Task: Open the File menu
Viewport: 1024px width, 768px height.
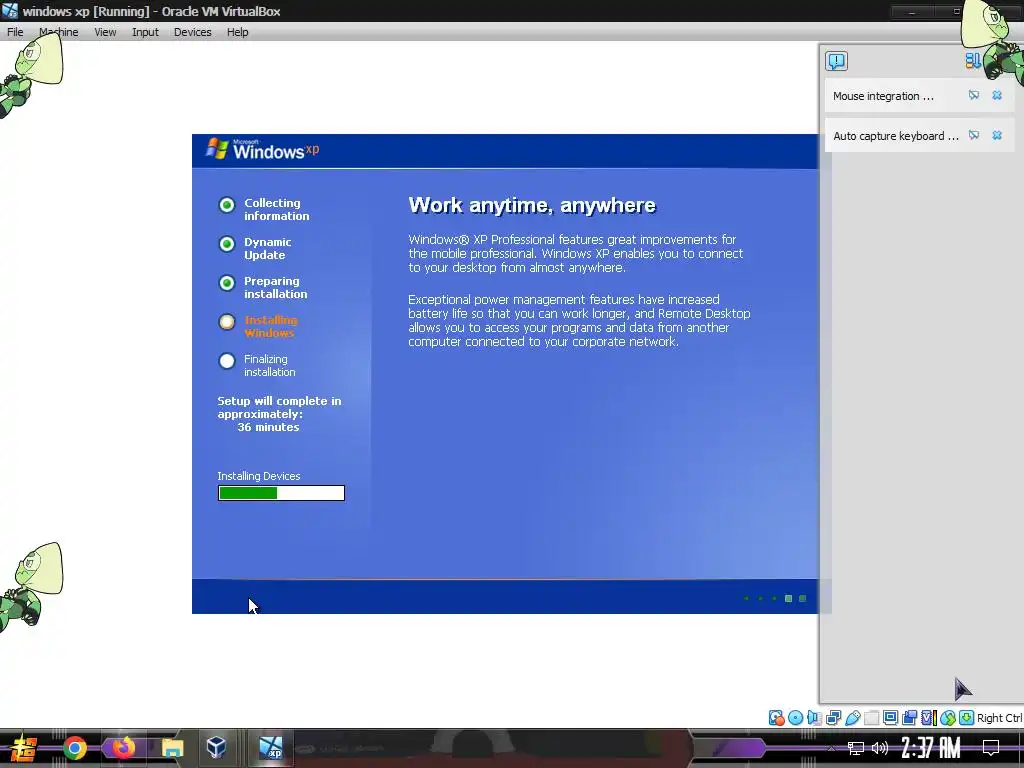Action: pyautogui.click(x=15, y=32)
